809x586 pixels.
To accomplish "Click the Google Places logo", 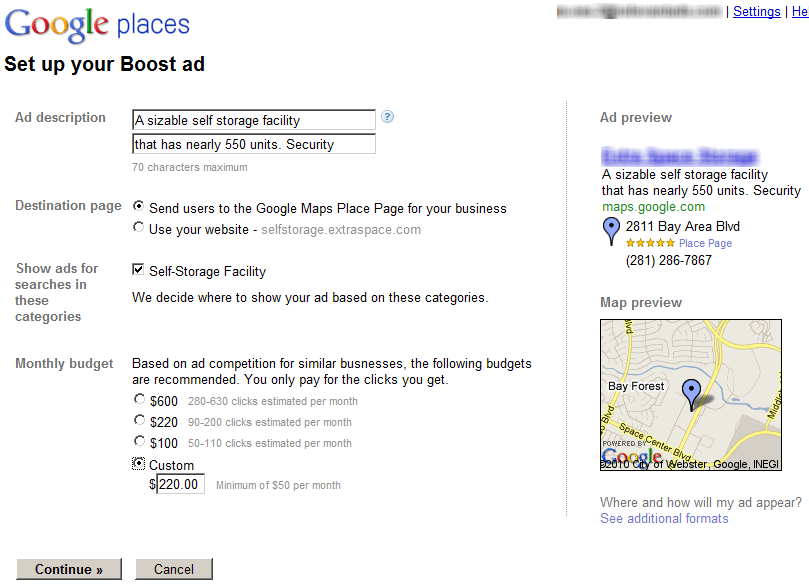I will pos(97,25).
